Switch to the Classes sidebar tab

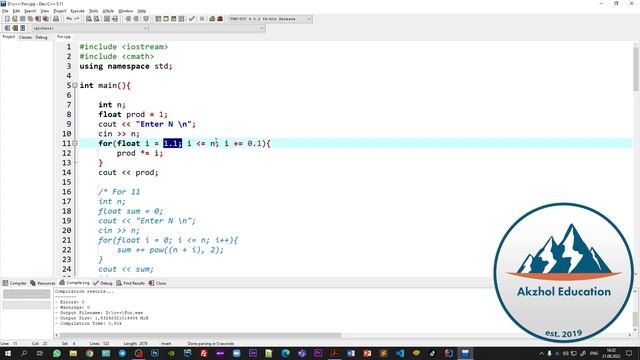[x=25, y=37]
